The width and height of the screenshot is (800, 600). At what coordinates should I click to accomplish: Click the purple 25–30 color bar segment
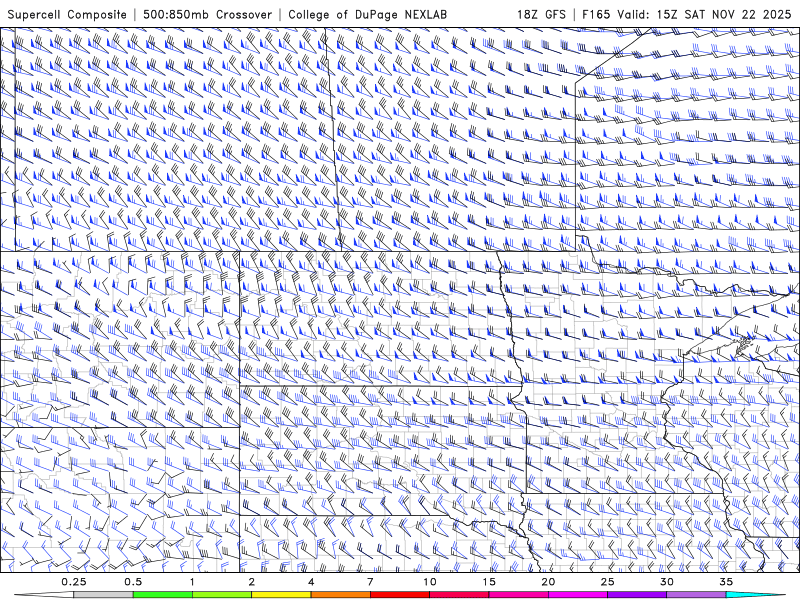pyautogui.click(x=637, y=594)
